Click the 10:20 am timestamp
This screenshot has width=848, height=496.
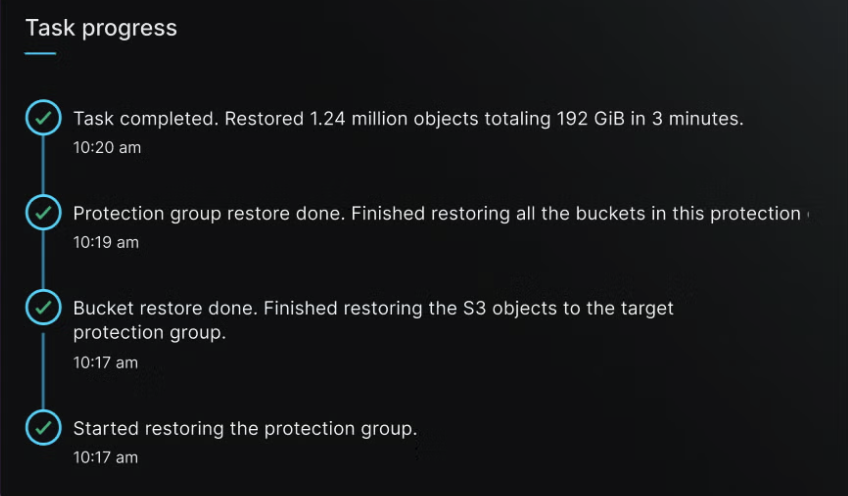[x=107, y=148]
